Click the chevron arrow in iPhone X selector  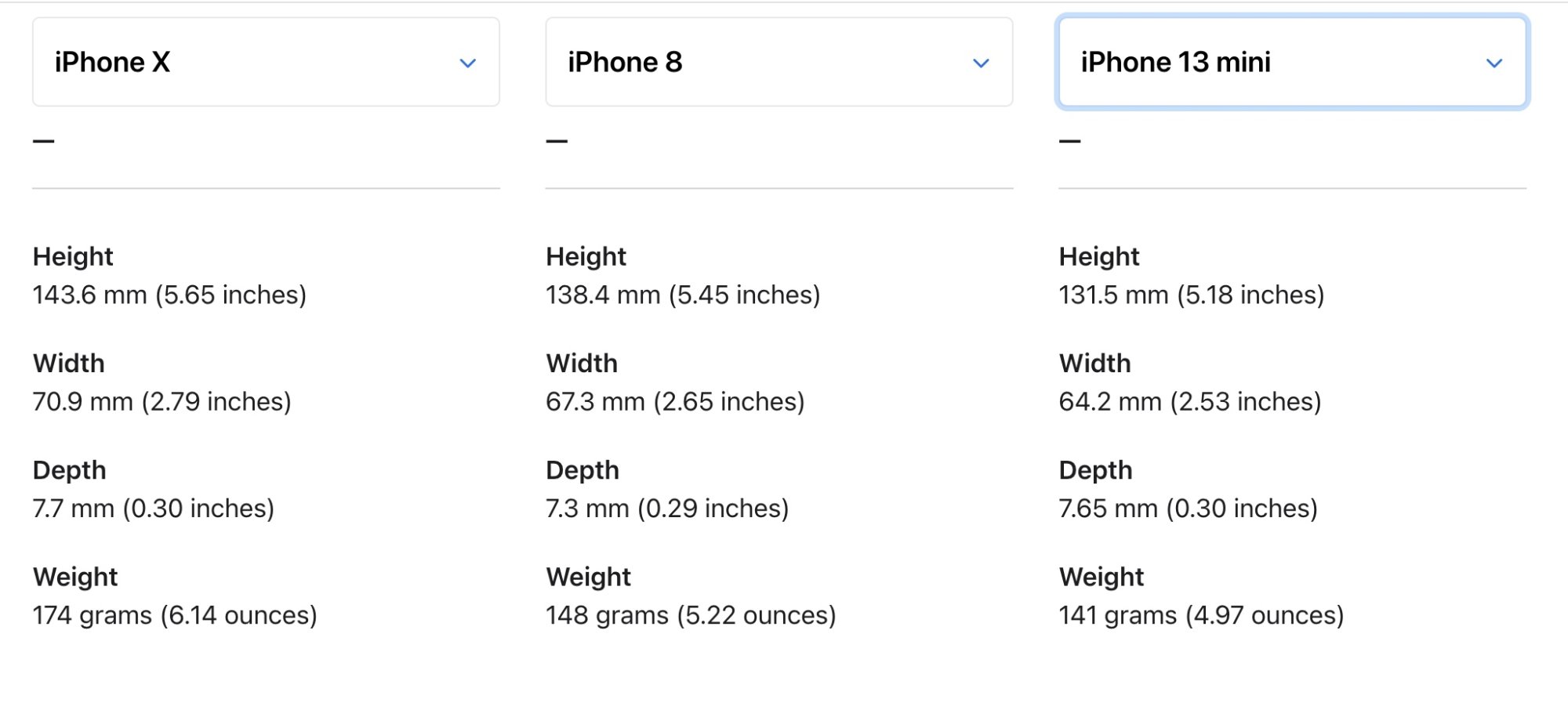pos(468,63)
